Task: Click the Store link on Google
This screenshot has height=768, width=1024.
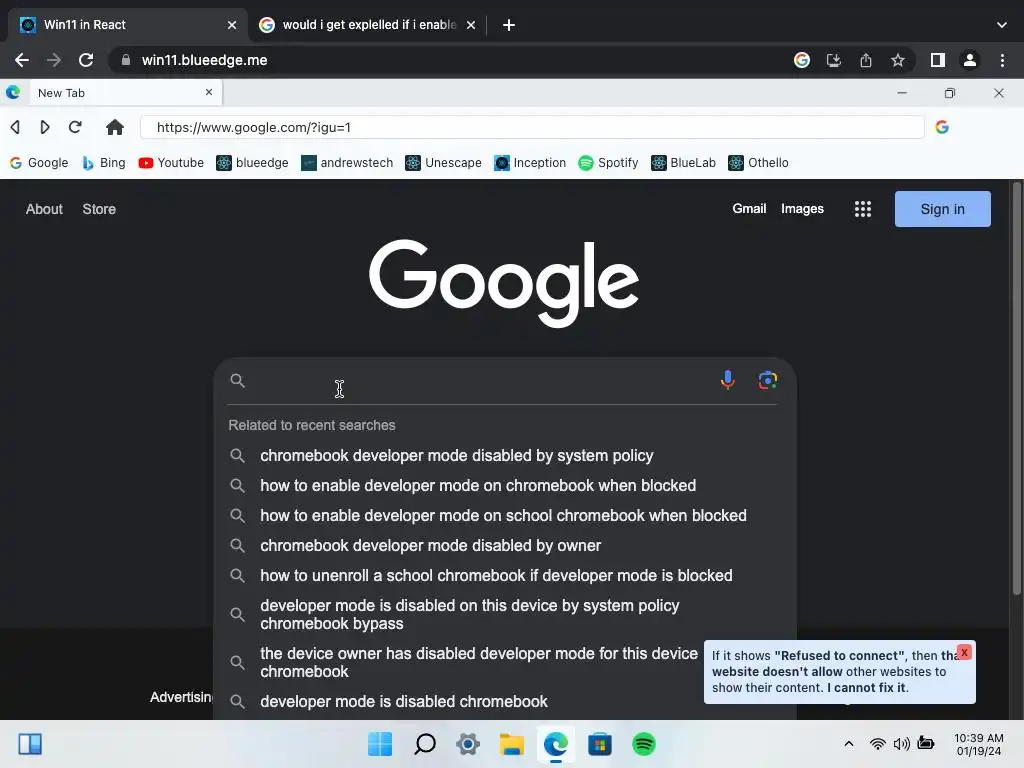Action: 99,209
